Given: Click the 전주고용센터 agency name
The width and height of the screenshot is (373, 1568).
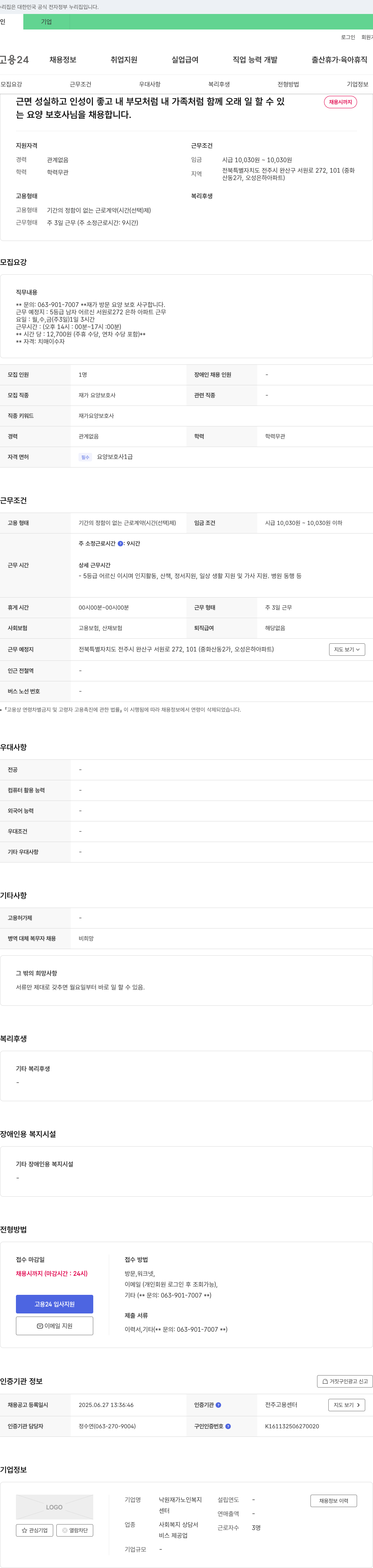Looking at the screenshot, I should (281, 1405).
